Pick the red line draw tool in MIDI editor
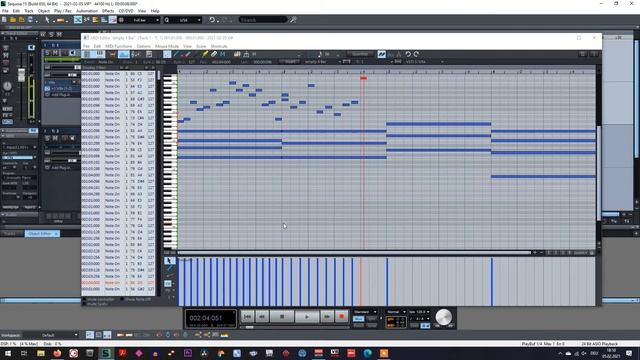The width and height of the screenshot is (640, 360). tap(187, 54)
